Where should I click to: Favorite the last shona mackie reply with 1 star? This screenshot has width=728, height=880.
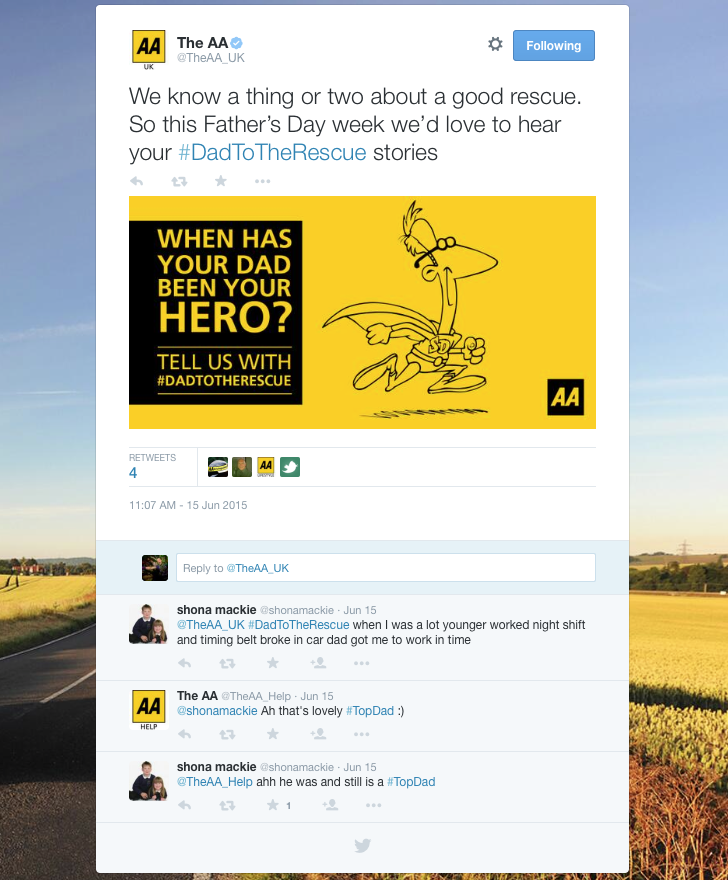point(273,805)
